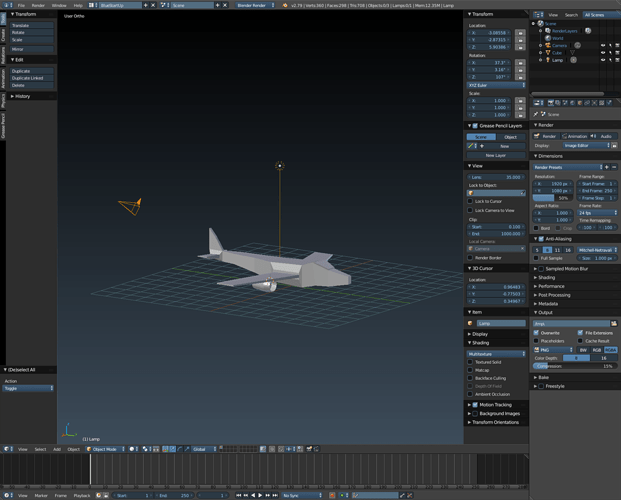
Task: Adjust the PNG Compression slider
Action: coord(575,366)
